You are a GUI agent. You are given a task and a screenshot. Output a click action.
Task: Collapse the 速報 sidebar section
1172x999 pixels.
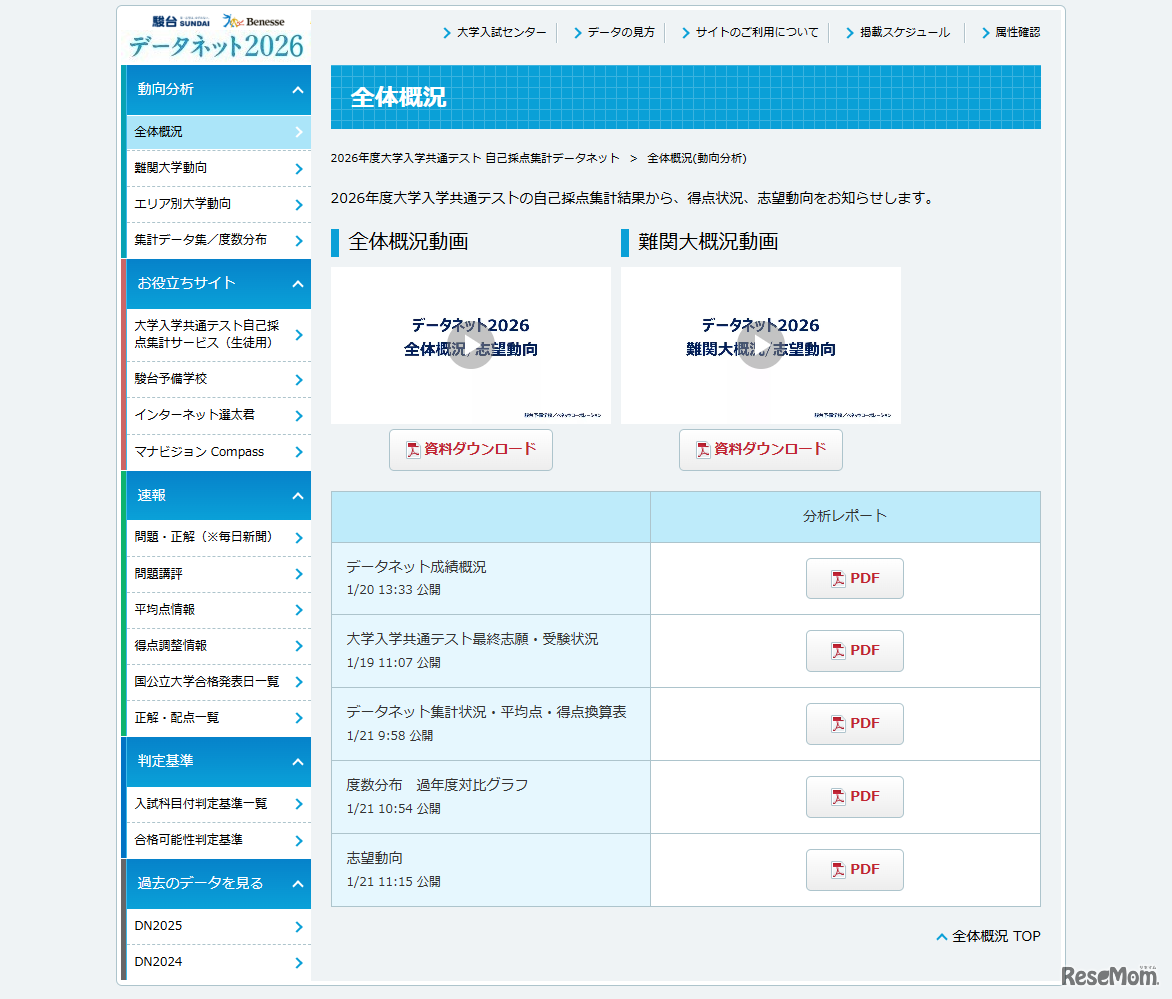click(218, 495)
